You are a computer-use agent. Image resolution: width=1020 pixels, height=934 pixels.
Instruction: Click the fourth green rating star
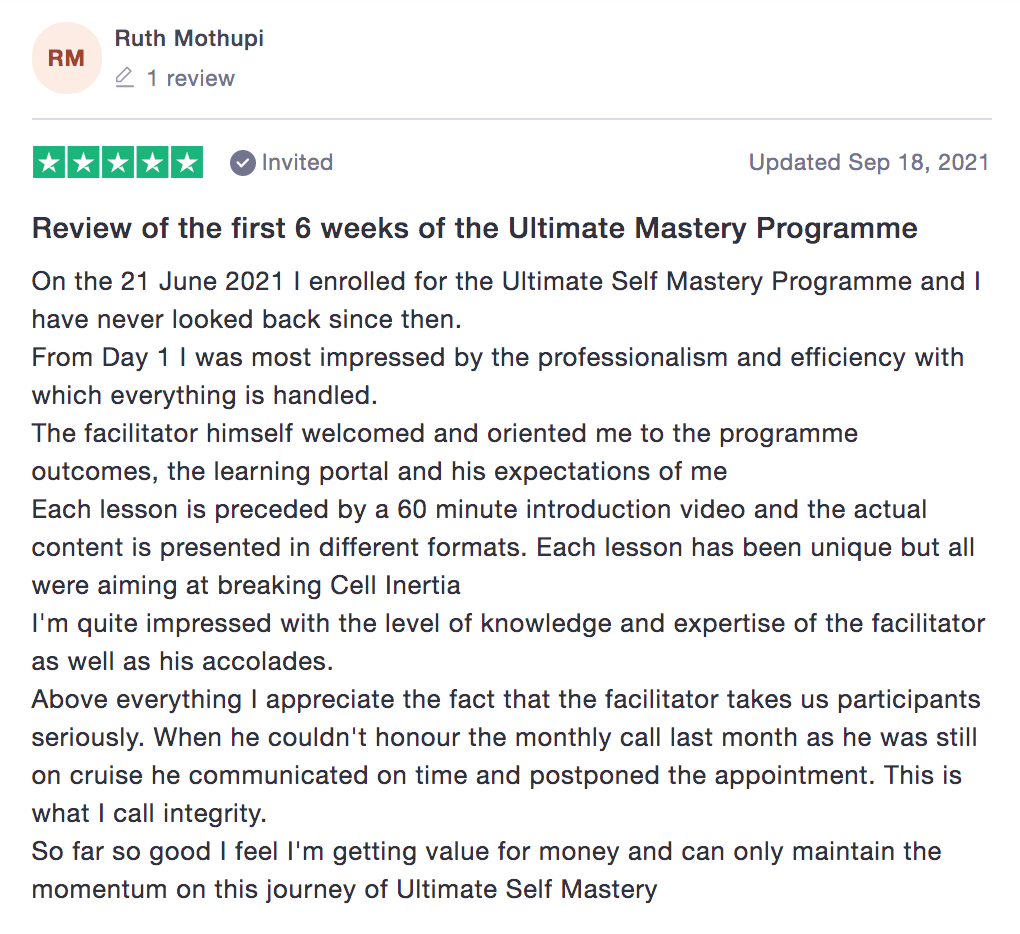pyautogui.click(x=152, y=162)
